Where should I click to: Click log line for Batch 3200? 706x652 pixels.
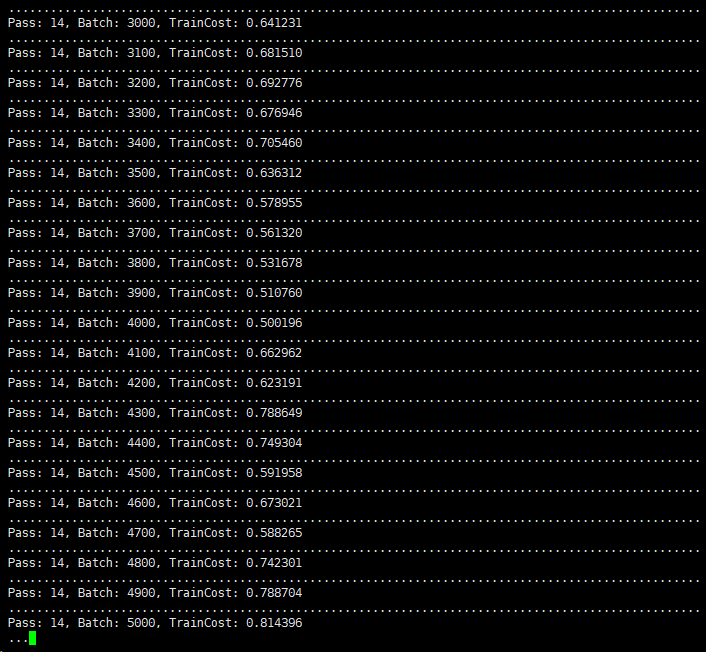(155, 83)
